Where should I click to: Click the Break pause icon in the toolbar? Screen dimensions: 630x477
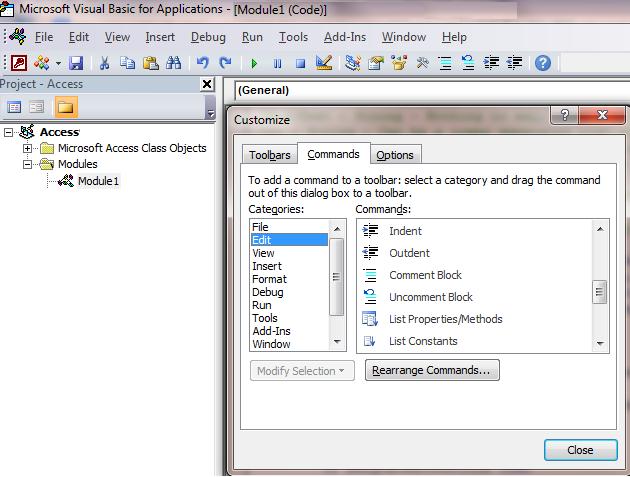pos(277,63)
